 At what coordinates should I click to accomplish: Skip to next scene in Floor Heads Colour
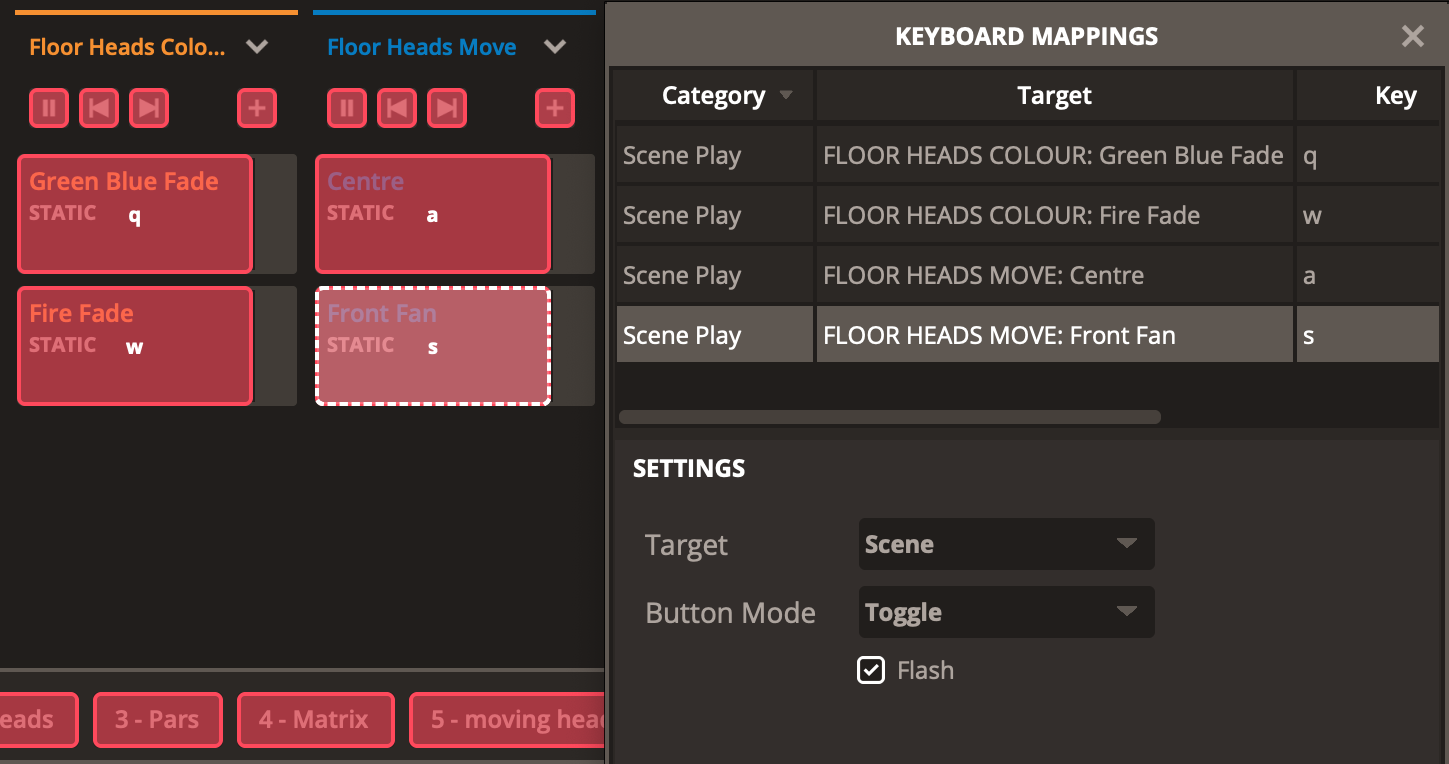[x=149, y=108]
